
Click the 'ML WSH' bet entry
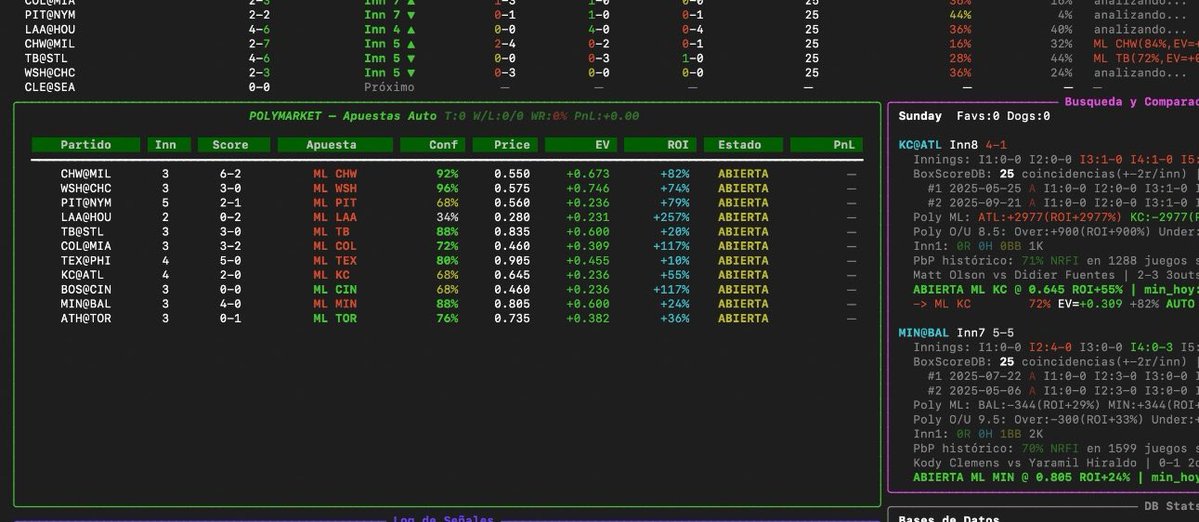point(335,188)
